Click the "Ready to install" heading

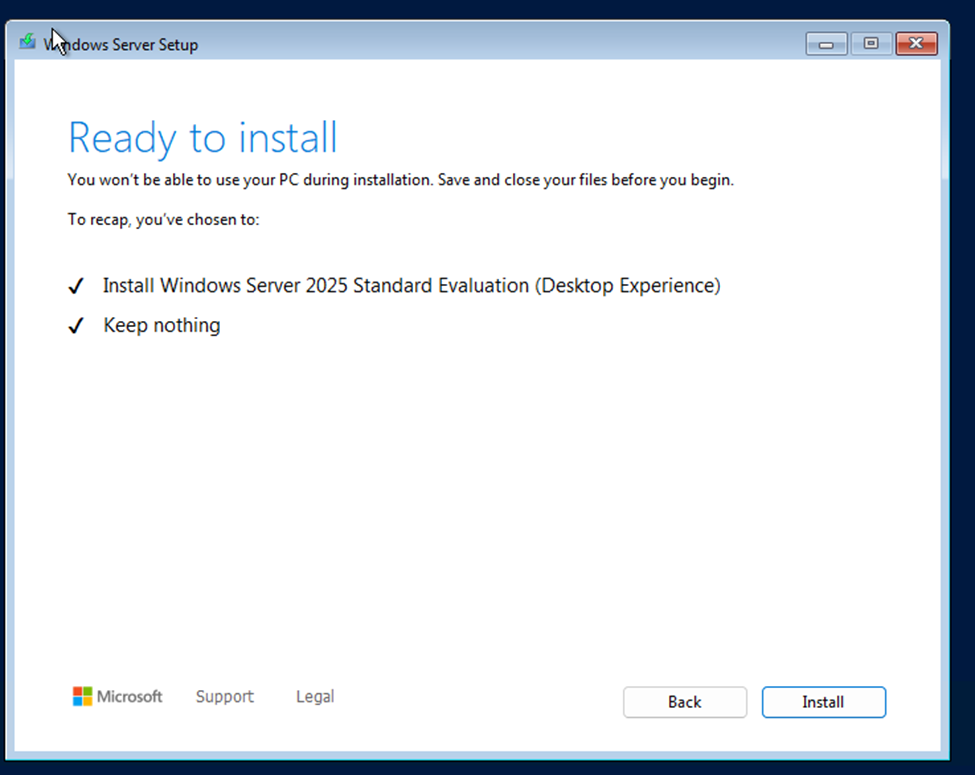[x=203, y=137]
